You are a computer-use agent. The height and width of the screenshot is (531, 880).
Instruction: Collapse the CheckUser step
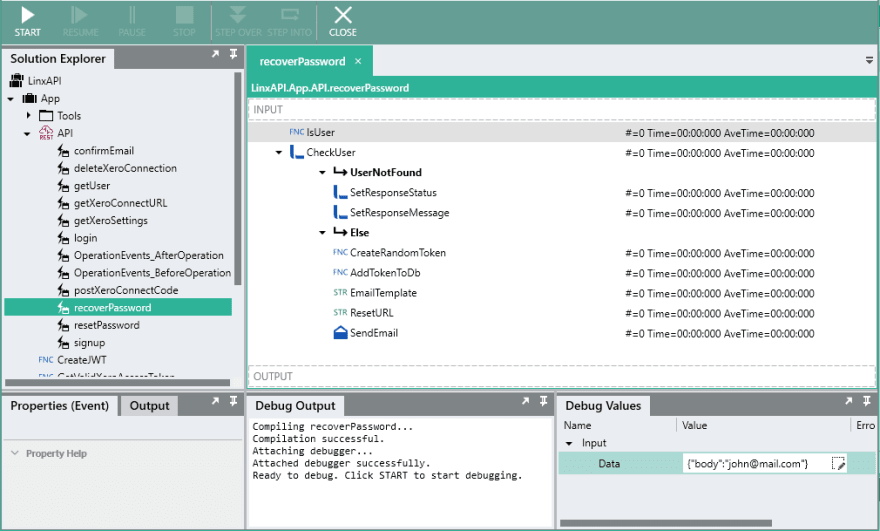tap(278, 153)
